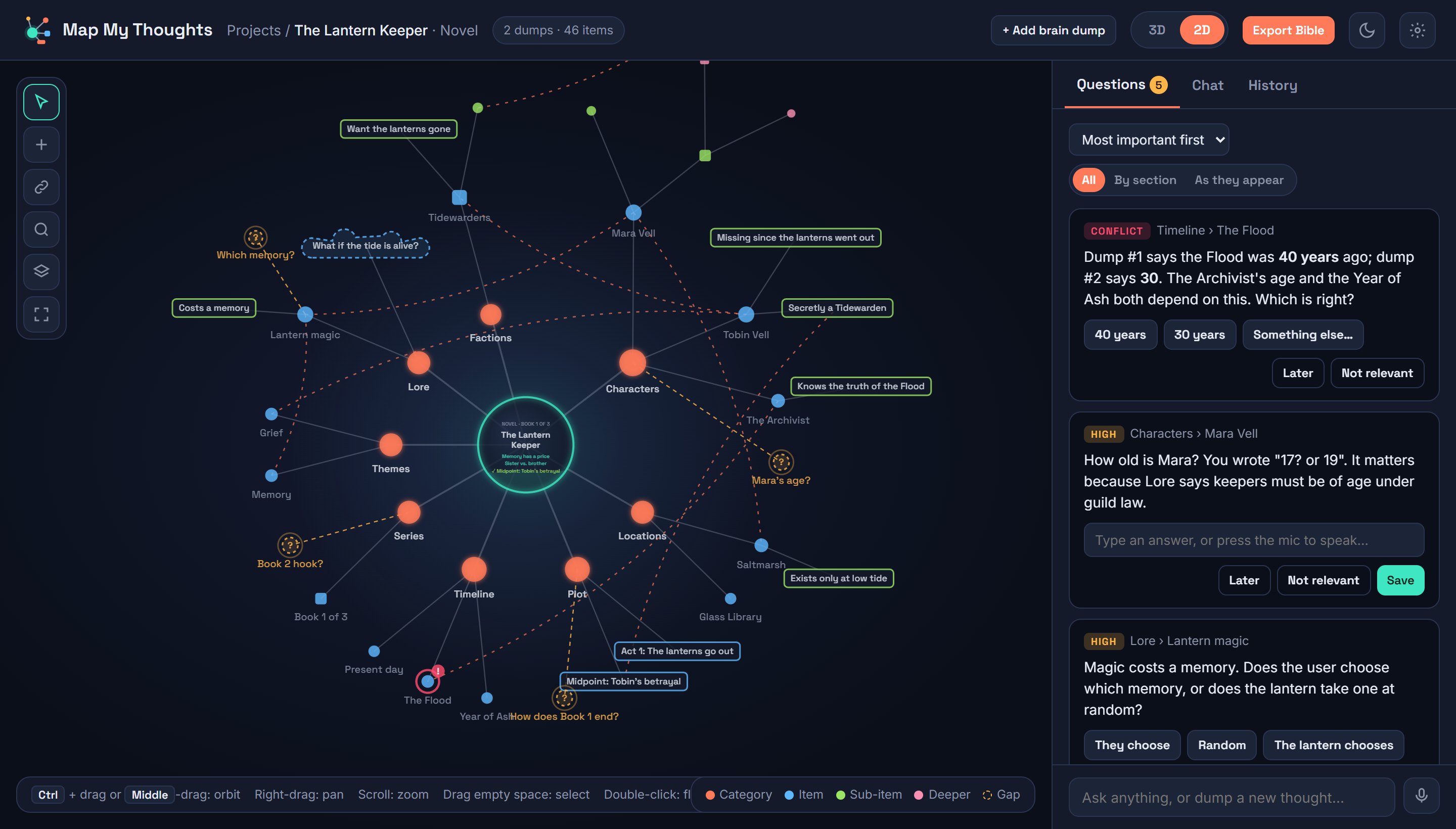Open Most important first sort dropdown

tap(1148, 140)
